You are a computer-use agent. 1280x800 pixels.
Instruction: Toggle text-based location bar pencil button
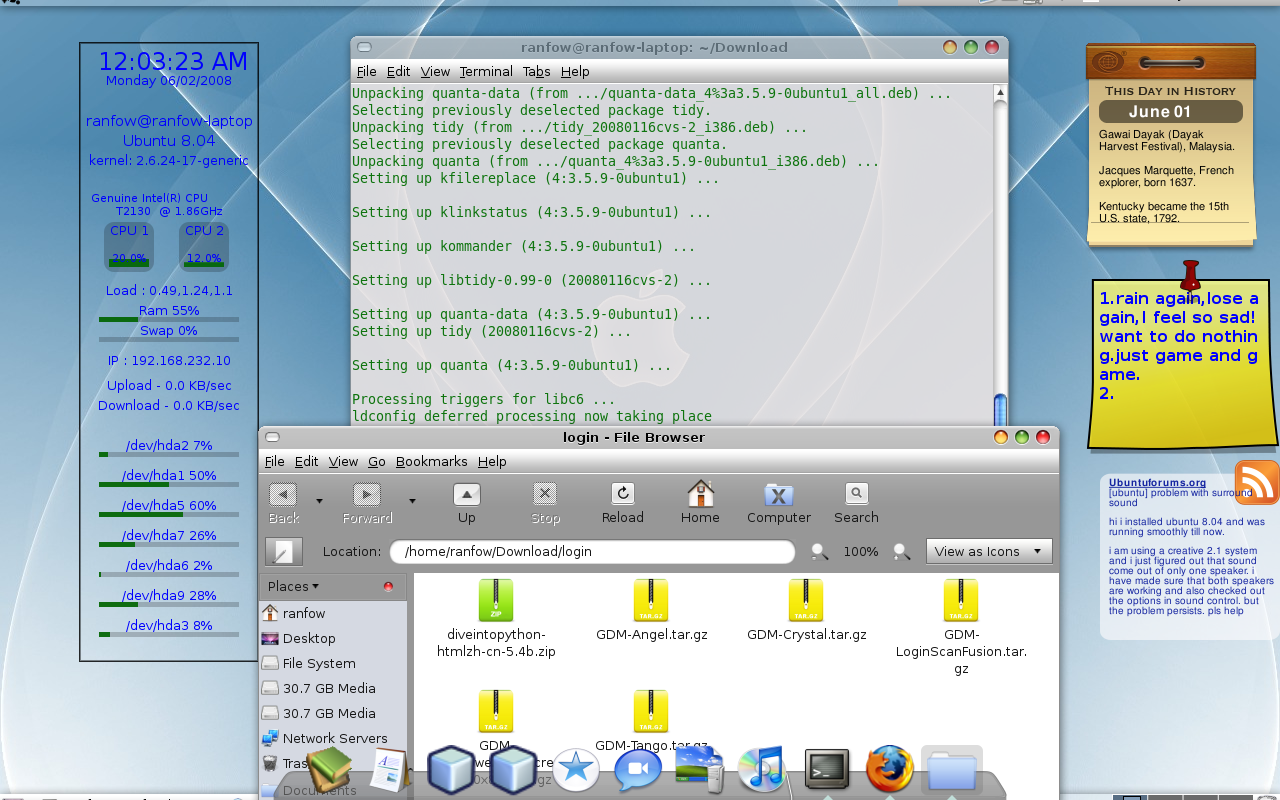tap(284, 551)
